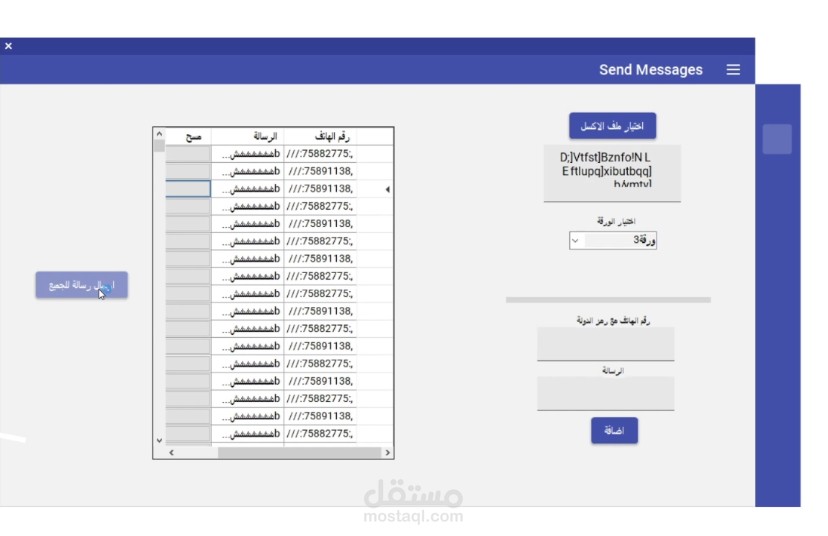Image resolution: width=828 pixels, height=536 pixels.
Task: Click the الرسالة column header in table
Action: [x=248, y=137]
